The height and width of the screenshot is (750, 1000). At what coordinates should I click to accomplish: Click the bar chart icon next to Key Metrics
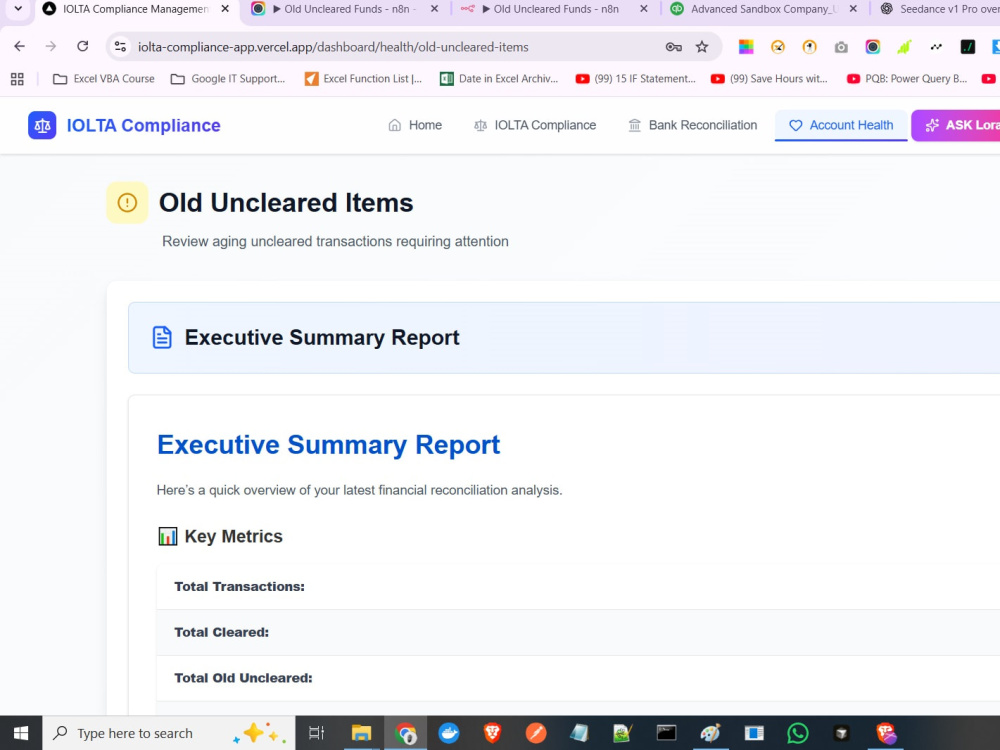[168, 536]
